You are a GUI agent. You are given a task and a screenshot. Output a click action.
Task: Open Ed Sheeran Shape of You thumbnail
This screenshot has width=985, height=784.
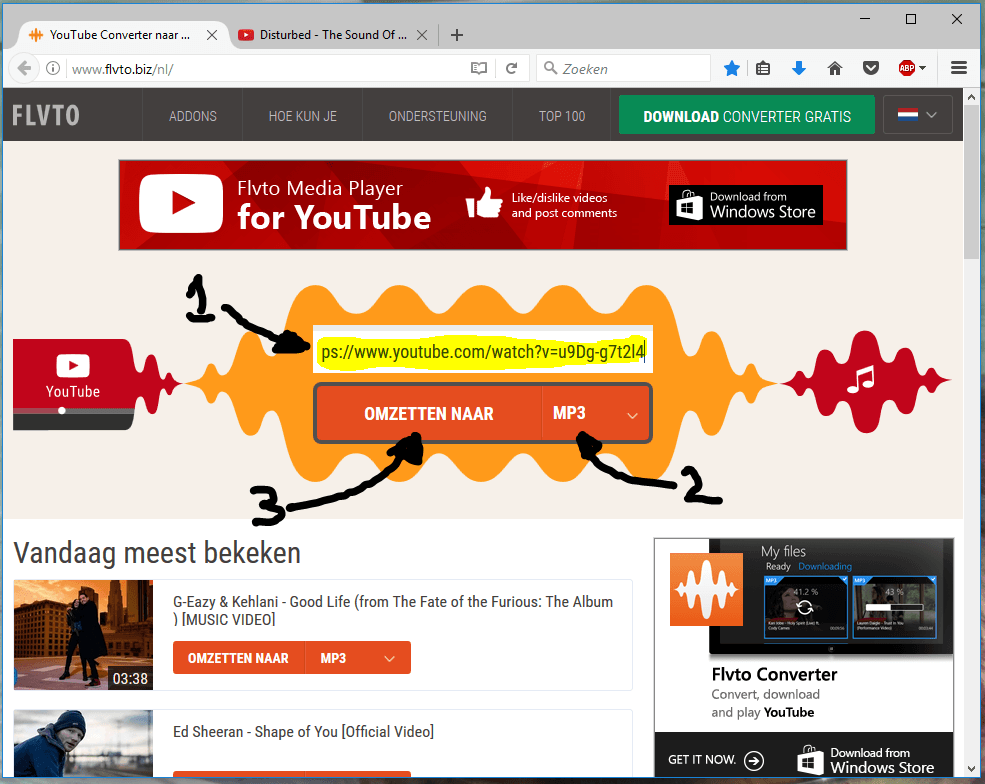click(83, 744)
